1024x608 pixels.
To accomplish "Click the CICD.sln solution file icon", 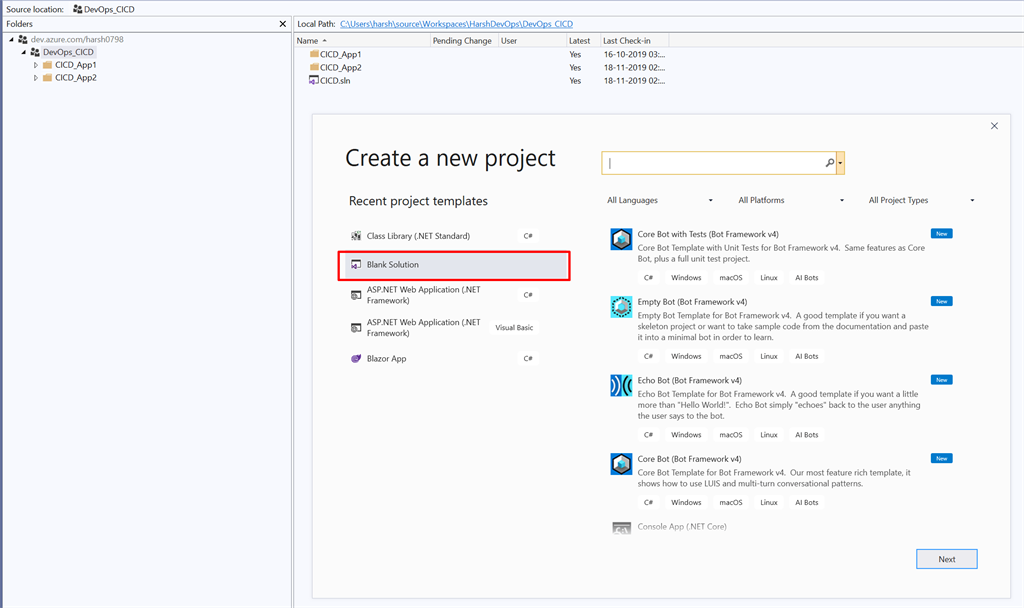I will (x=314, y=81).
